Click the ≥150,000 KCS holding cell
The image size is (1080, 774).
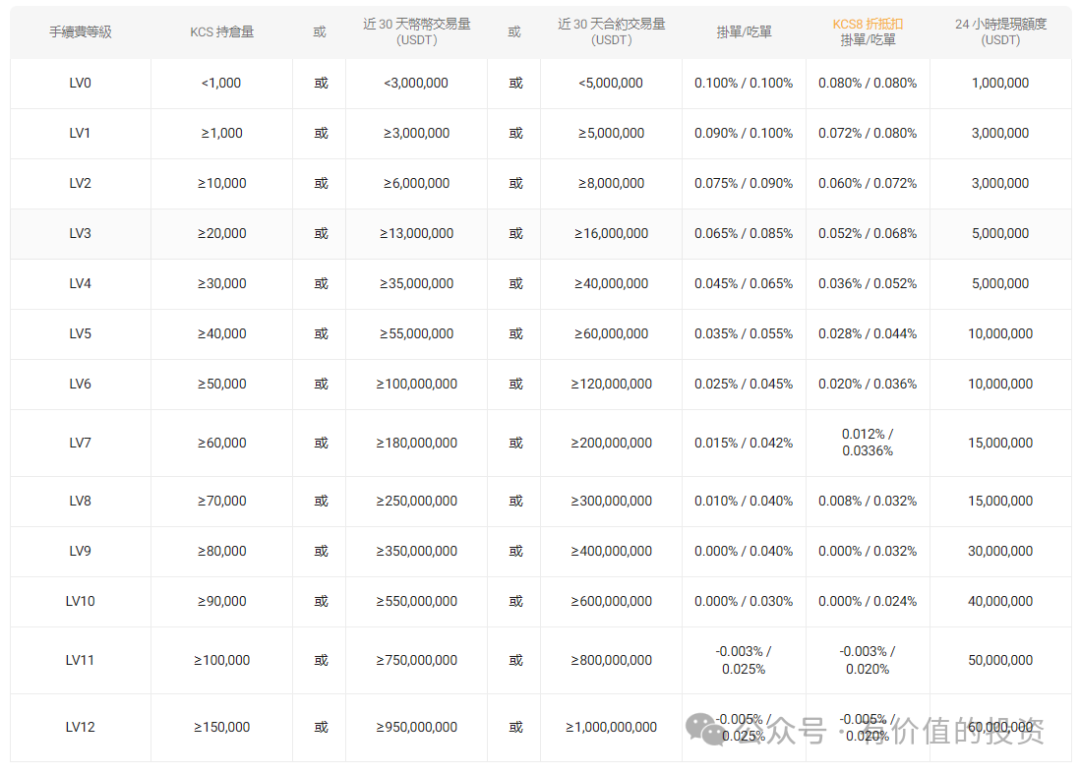(x=222, y=727)
